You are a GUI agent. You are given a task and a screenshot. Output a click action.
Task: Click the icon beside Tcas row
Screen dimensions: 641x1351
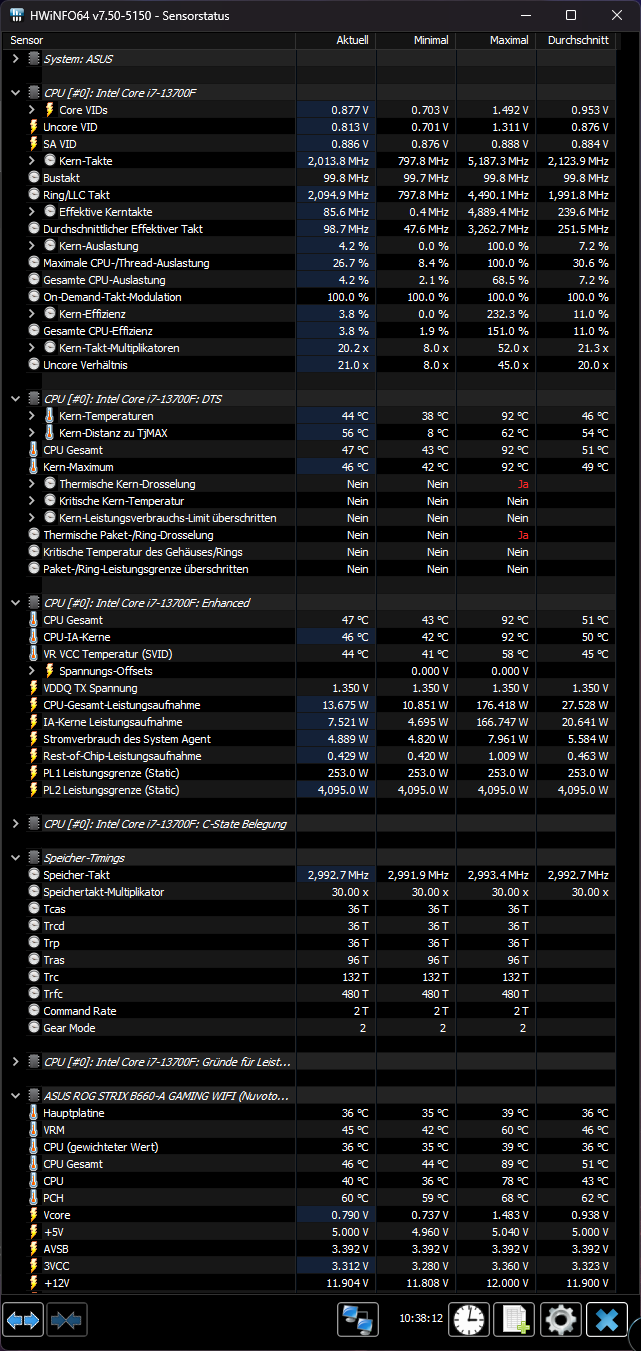[34, 909]
